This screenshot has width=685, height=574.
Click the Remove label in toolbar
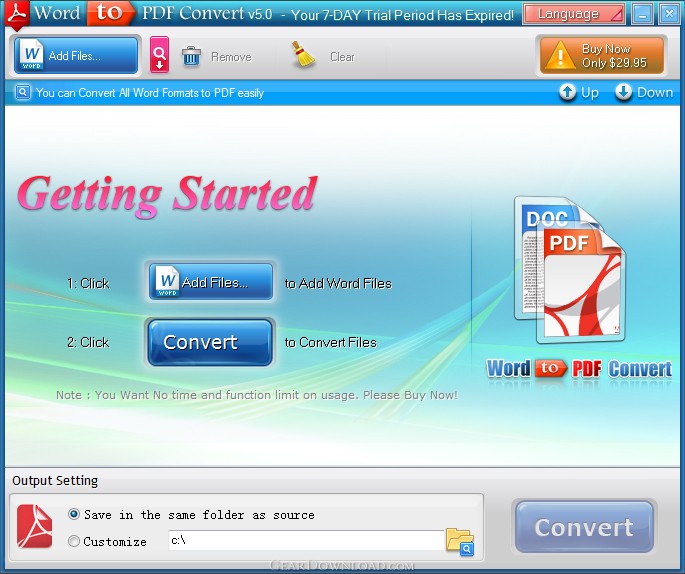click(x=232, y=57)
